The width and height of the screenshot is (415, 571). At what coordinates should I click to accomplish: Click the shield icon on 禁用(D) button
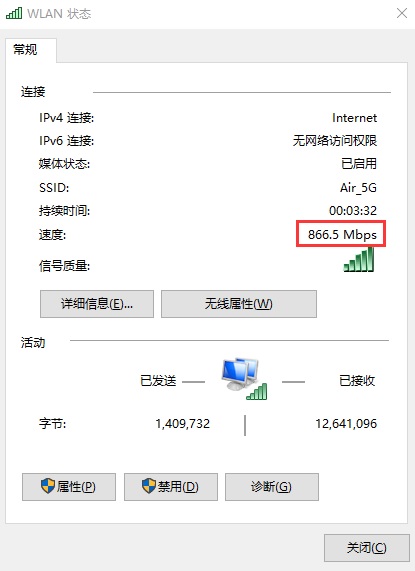click(x=149, y=486)
